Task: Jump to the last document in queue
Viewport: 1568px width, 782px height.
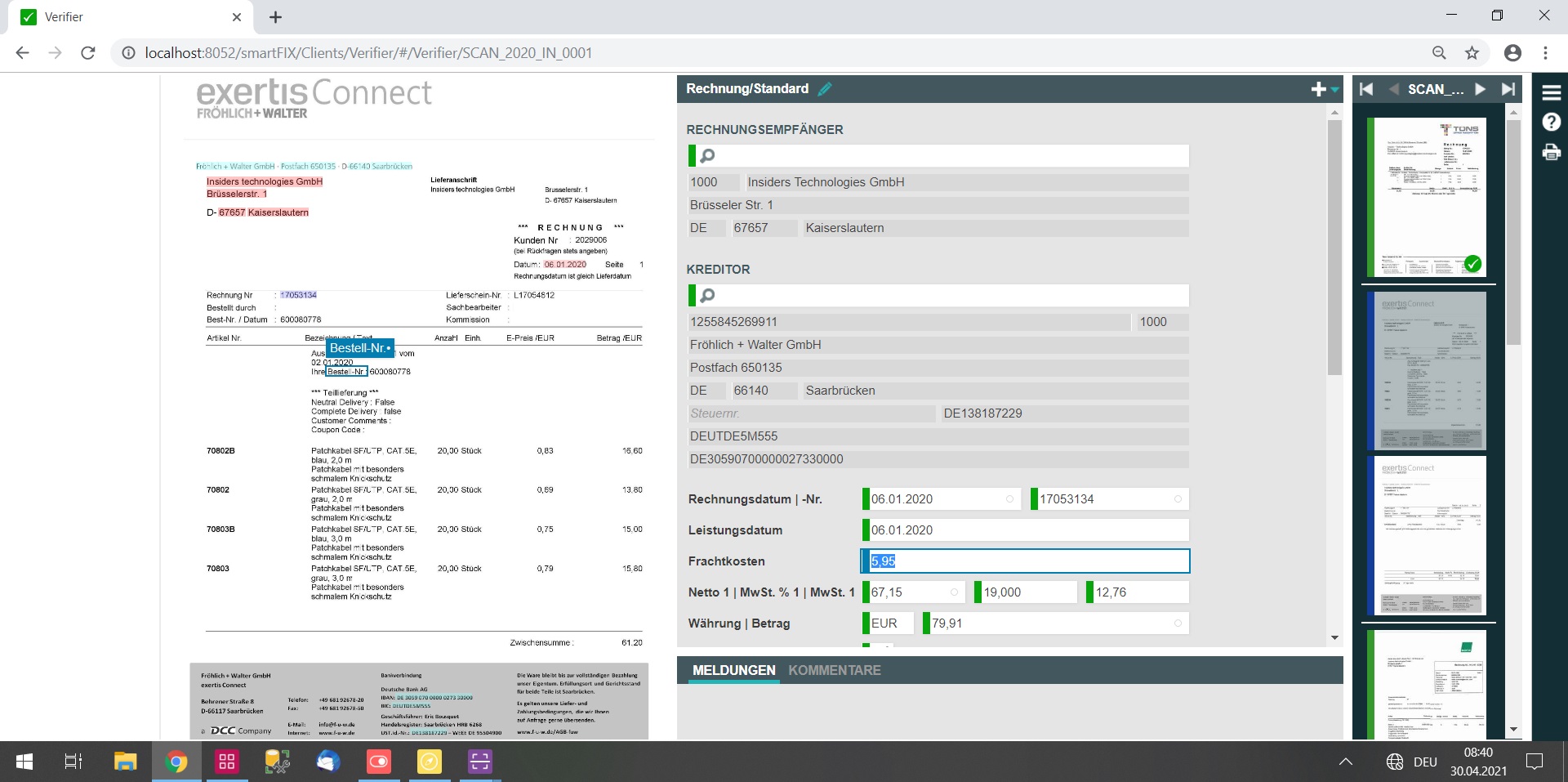Action: pos(1508,89)
